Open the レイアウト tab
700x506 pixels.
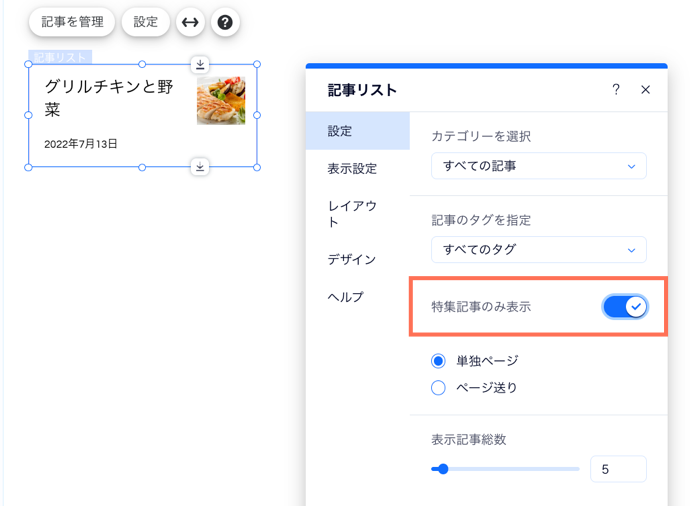click(x=352, y=214)
